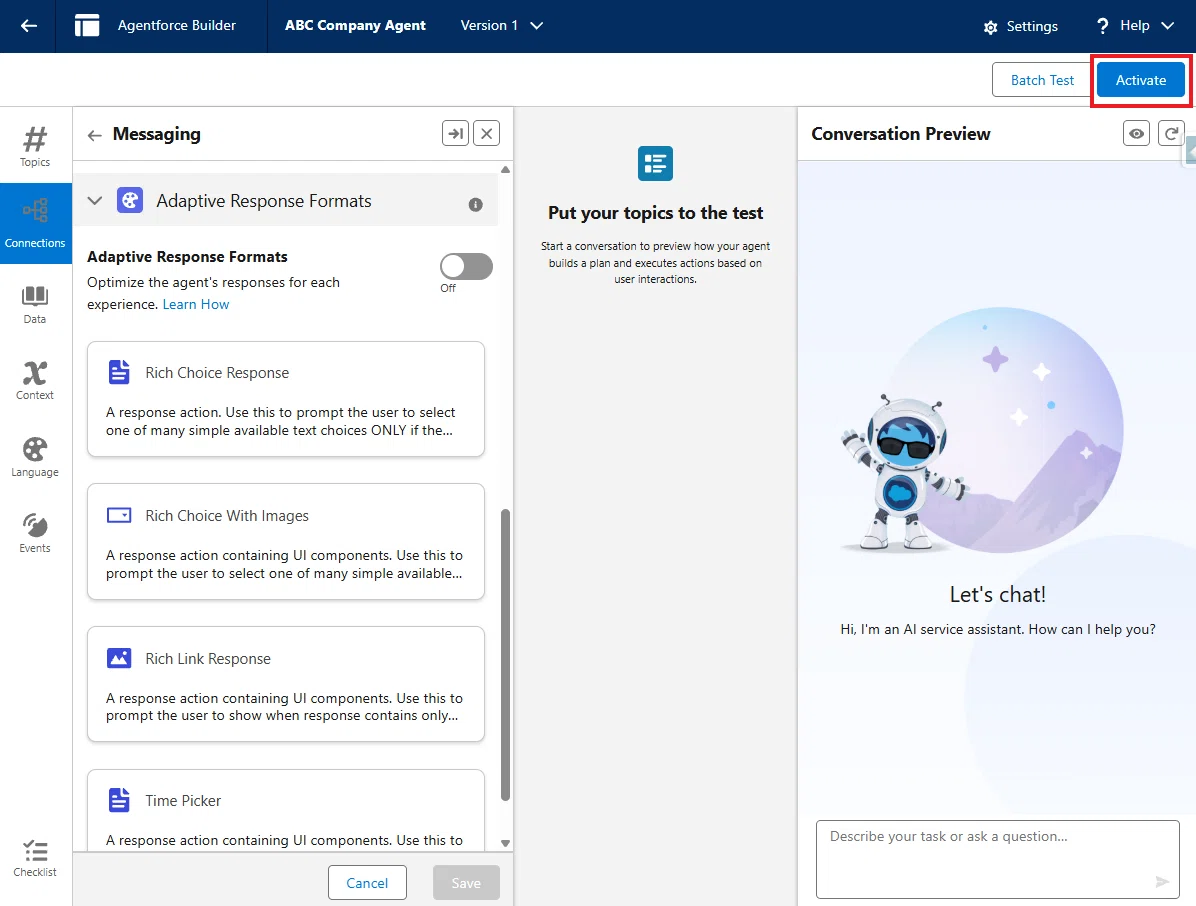Click the Agentforce Builder app icon
Image resolution: width=1196 pixels, height=906 pixels.
point(87,25)
